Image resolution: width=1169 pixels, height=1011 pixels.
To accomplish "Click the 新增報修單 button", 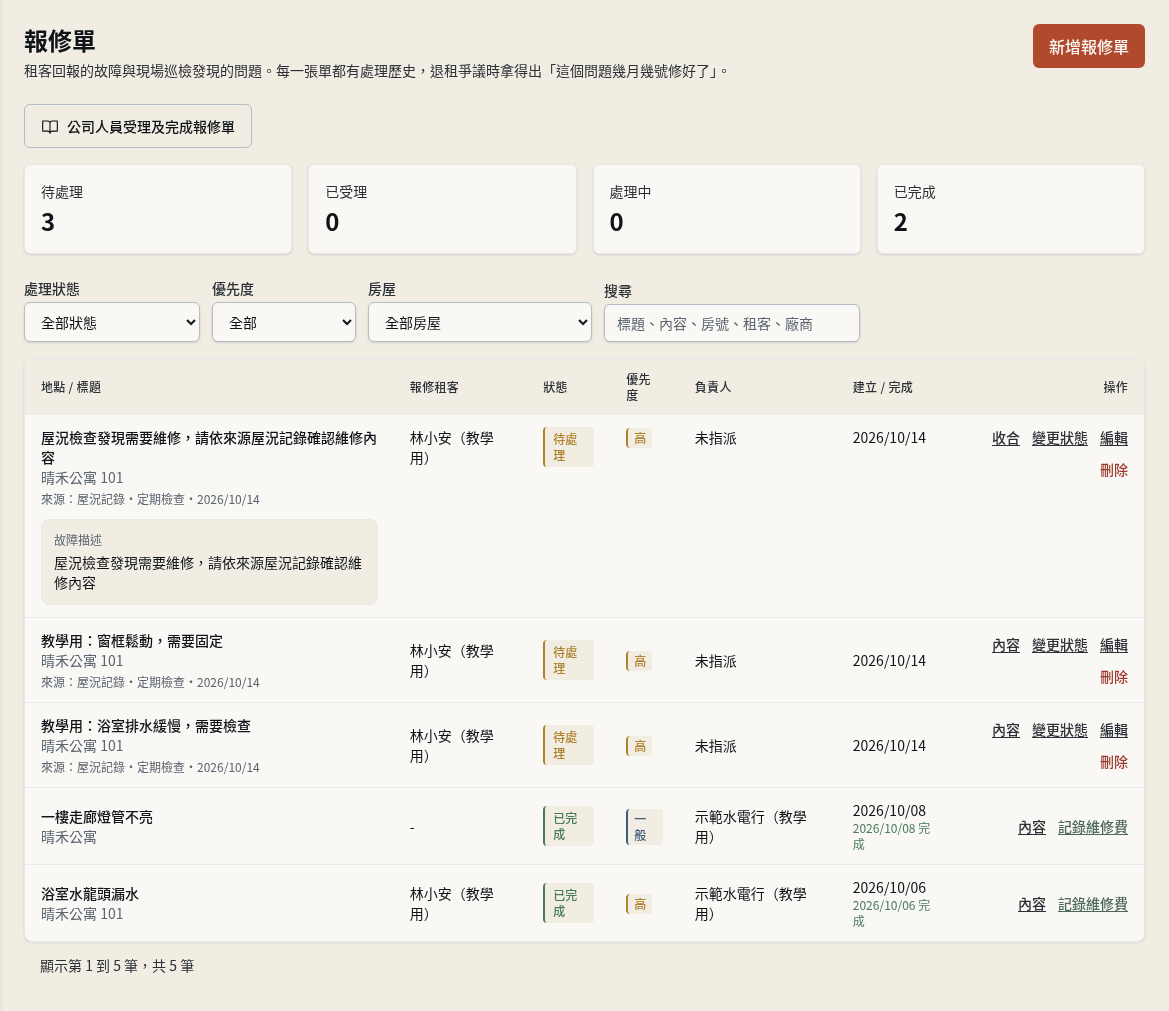I will pos(1088,46).
